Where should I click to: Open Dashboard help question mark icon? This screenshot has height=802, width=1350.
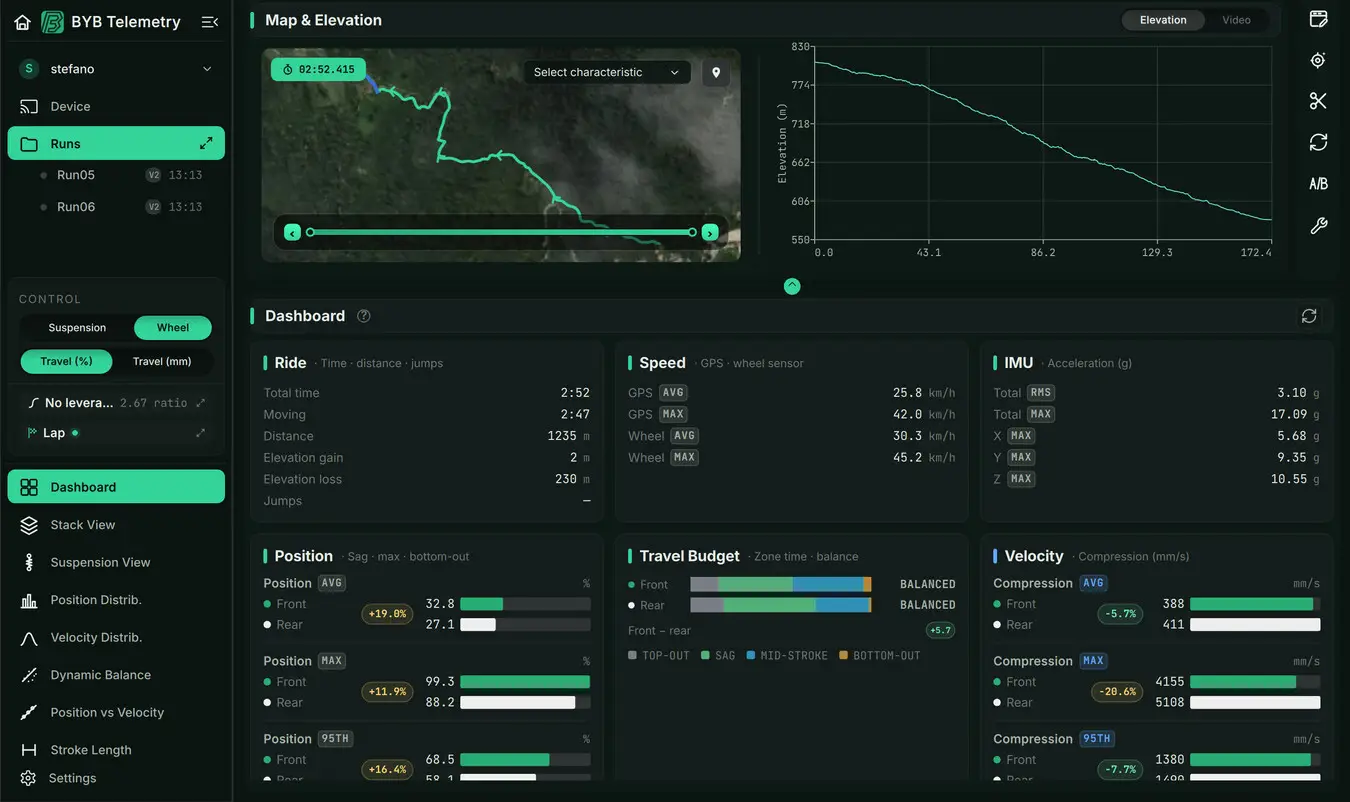click(364, 316)
